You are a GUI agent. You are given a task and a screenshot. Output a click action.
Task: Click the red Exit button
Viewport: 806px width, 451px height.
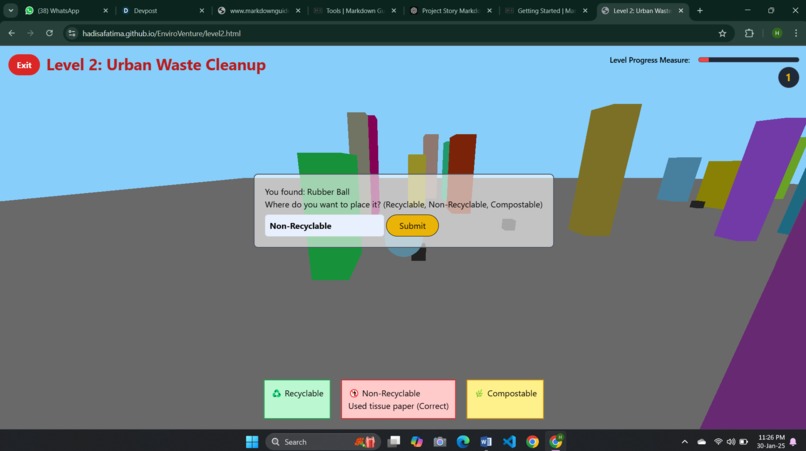(x=24, y=65)
